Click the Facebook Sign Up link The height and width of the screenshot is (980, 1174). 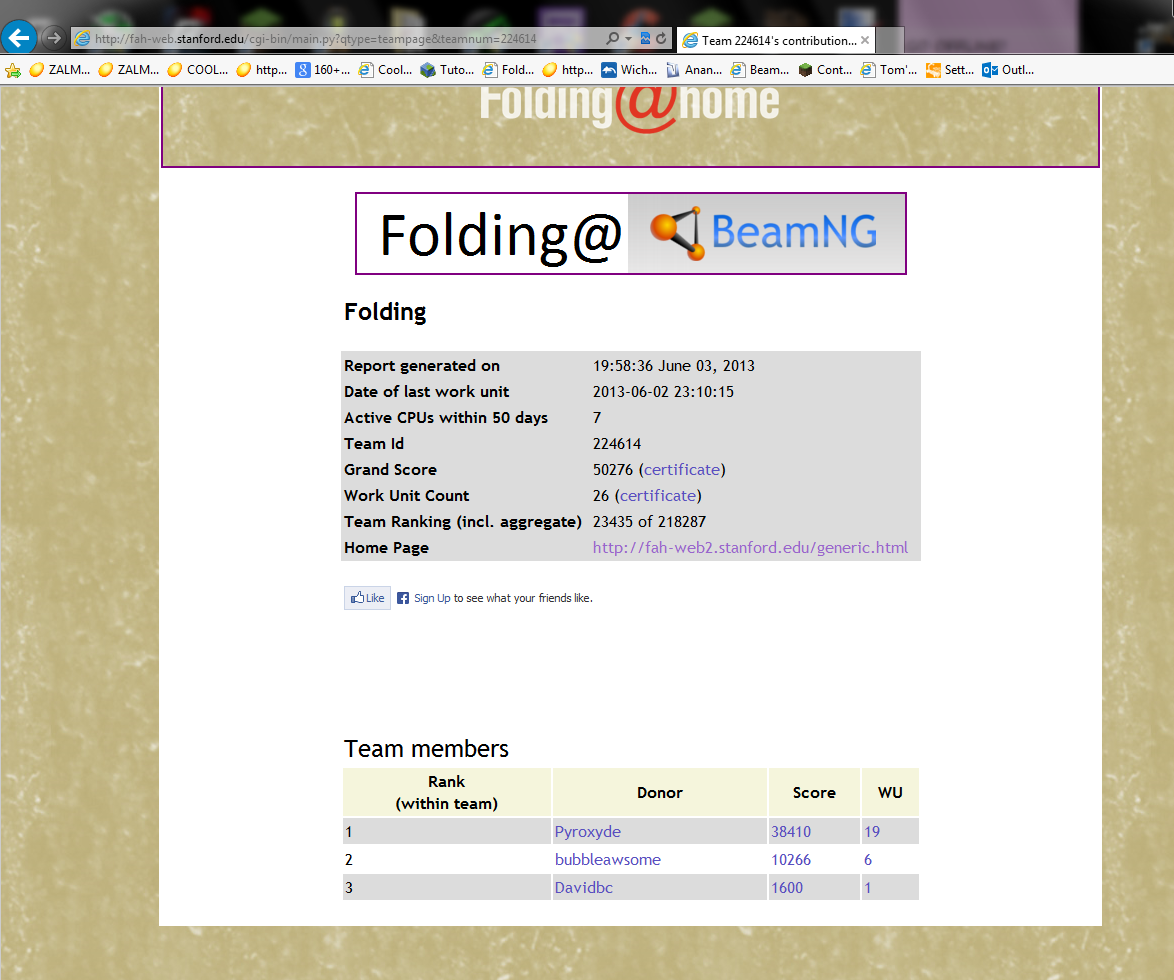tap(432, 597)
